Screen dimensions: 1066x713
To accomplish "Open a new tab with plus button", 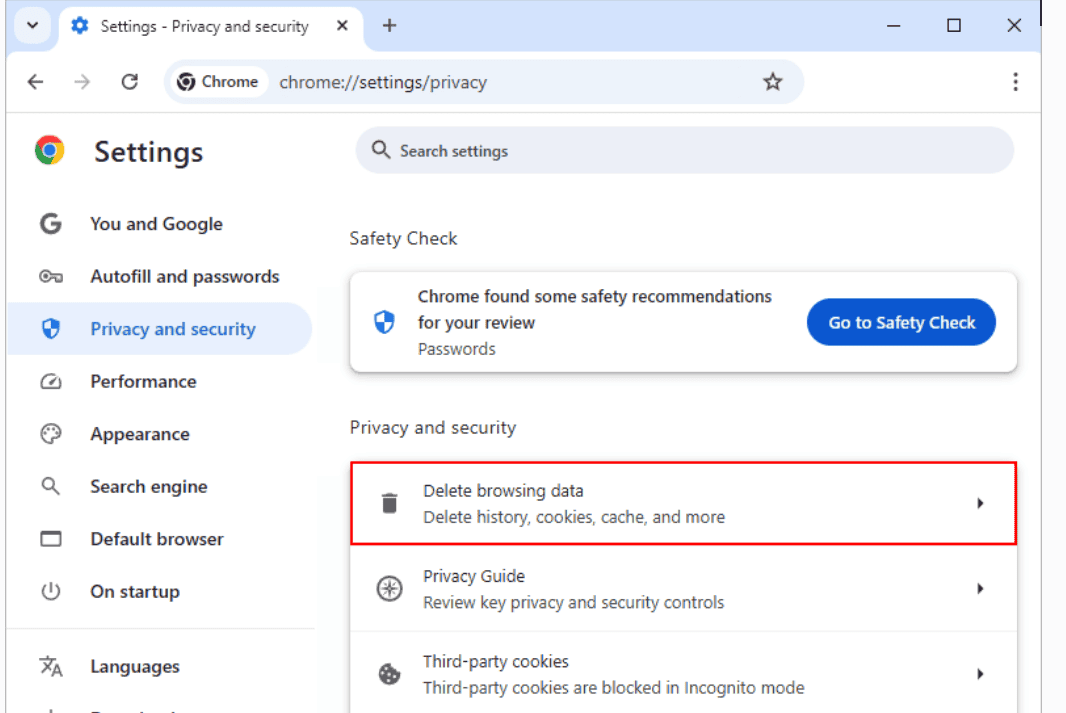I will [390, 26].
